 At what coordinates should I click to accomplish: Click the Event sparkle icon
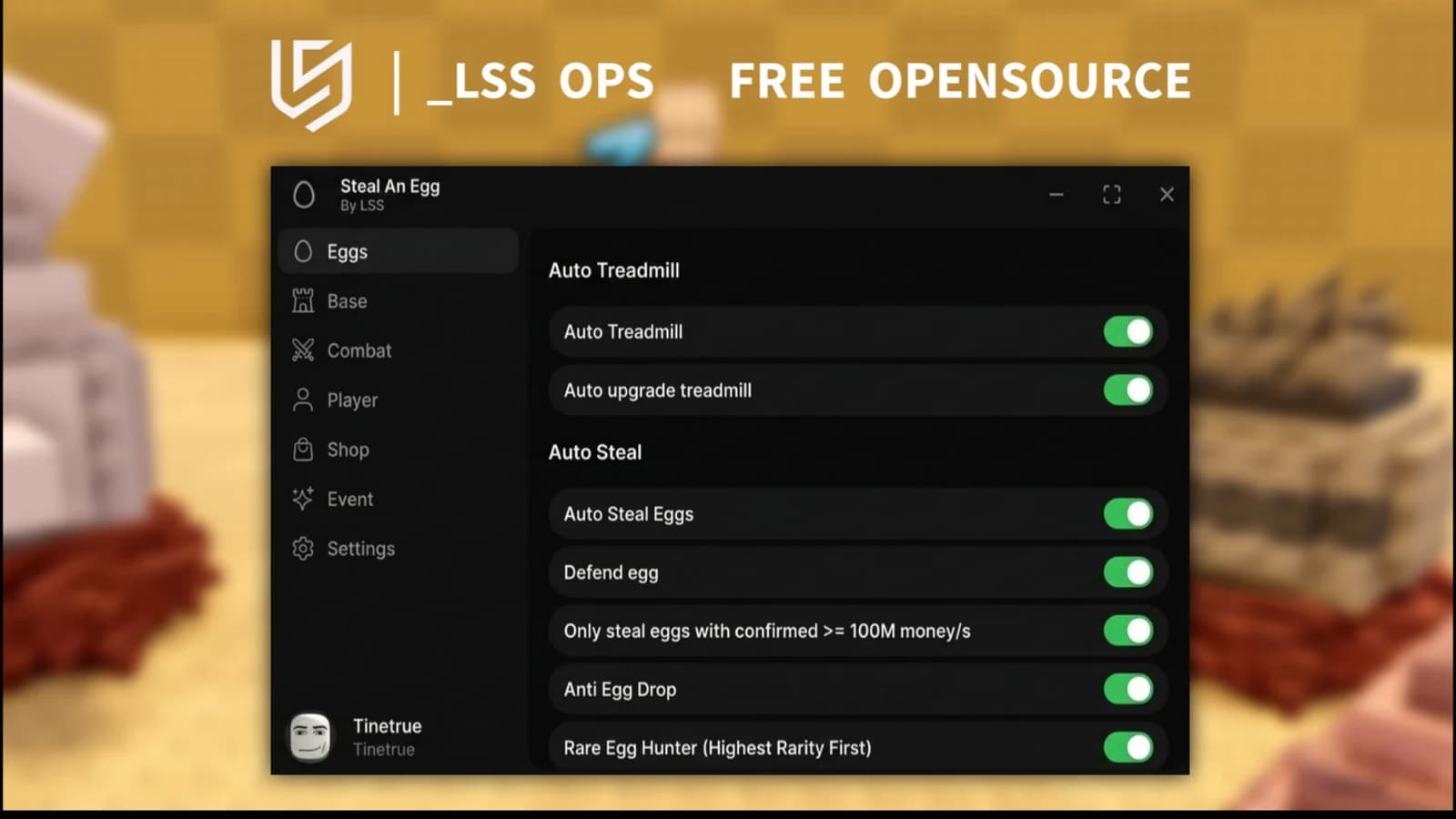pos(303,499)
